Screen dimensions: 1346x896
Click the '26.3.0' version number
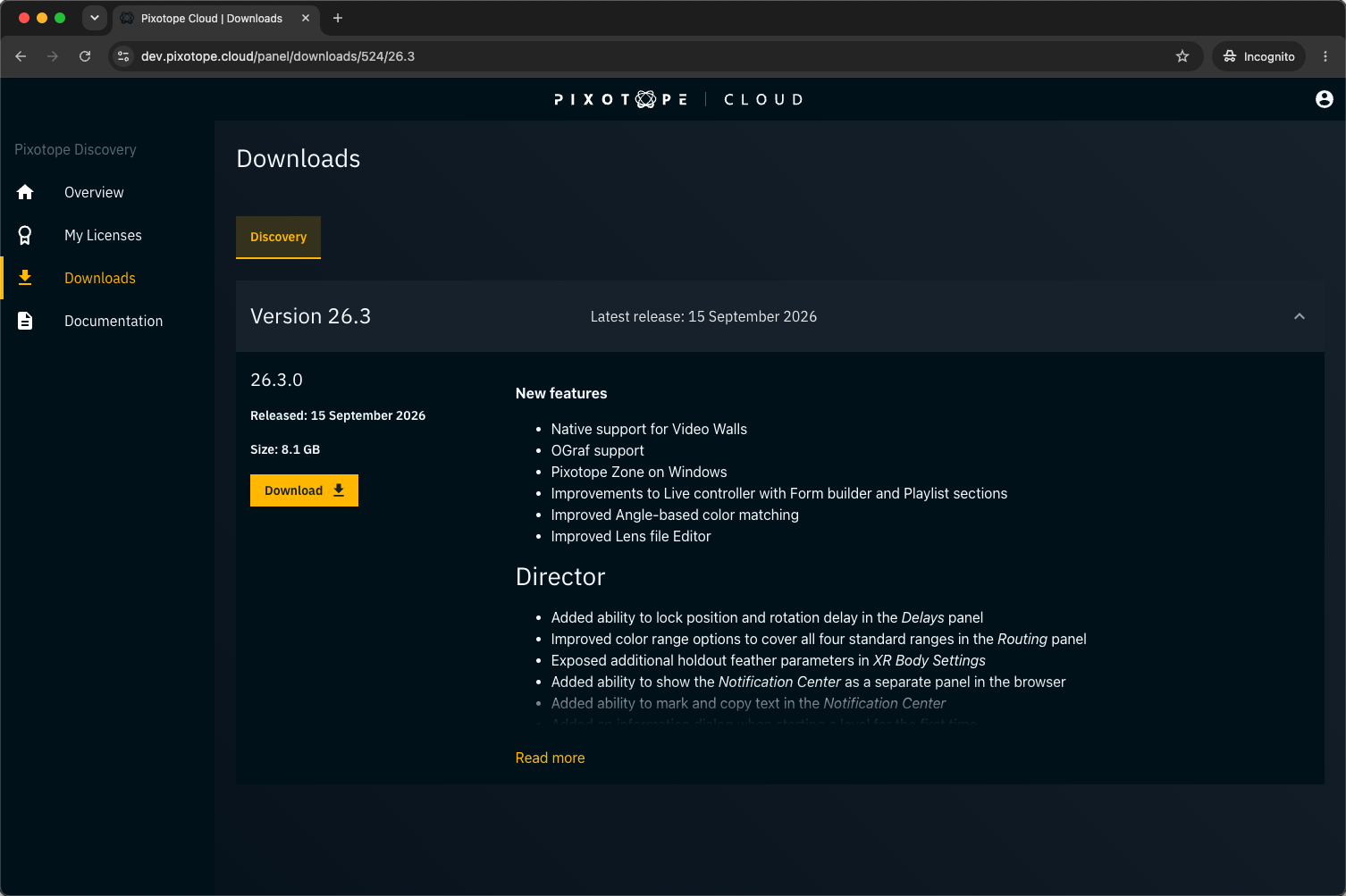coord(276,380)
